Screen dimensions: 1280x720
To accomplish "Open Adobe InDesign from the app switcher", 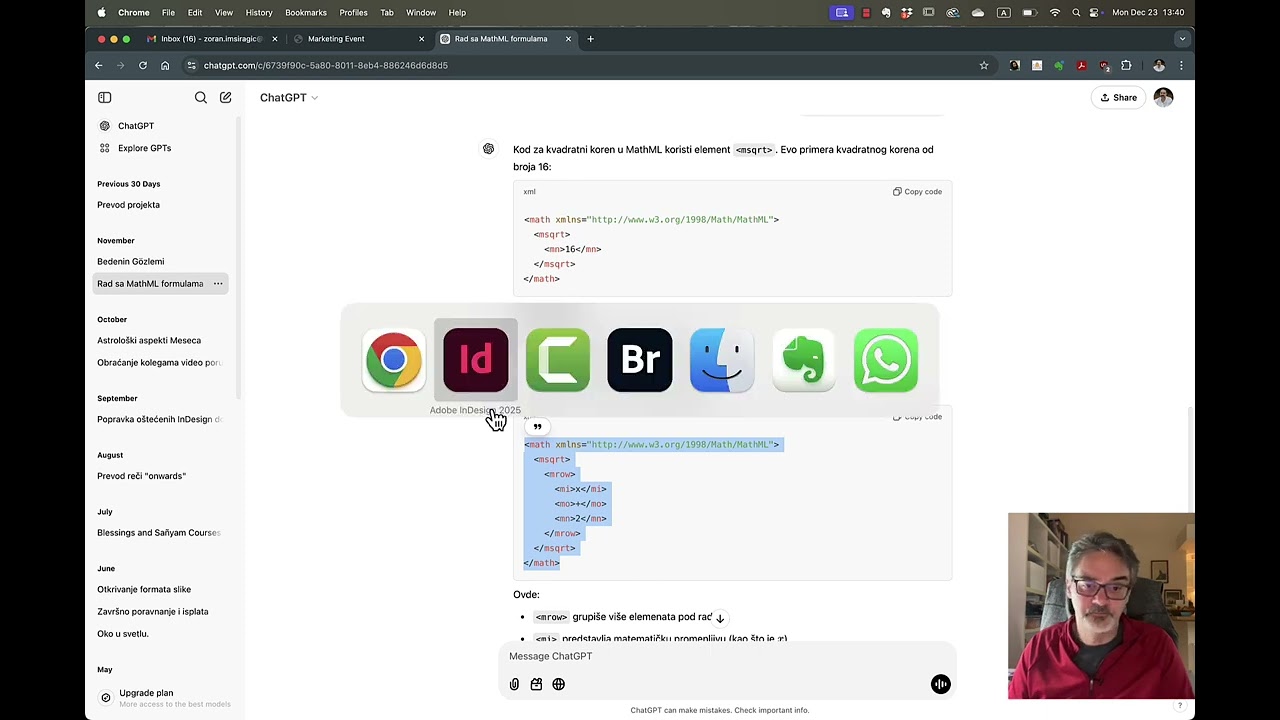I will tap(475, 359).
